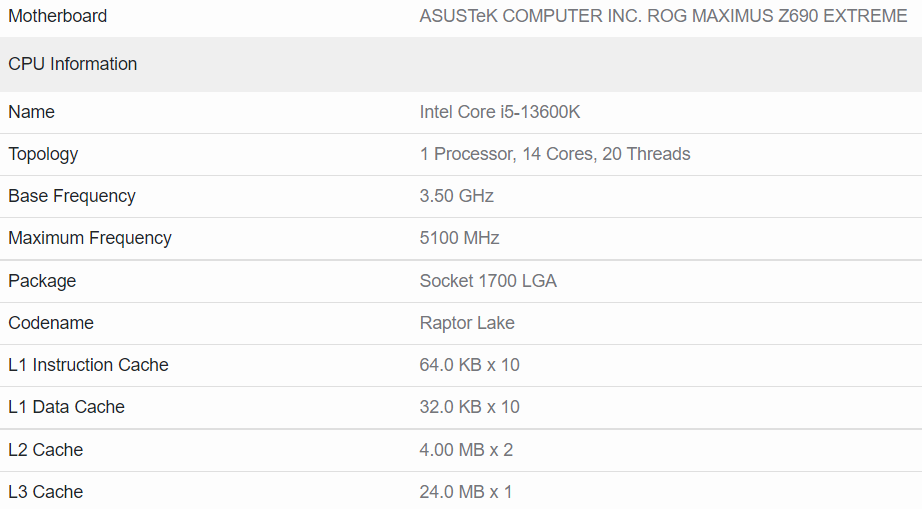Click the L1 Data Cache label
Image resolution: width=922 pixels, height=509 pixels.
pyautogui.click(x=66, y=407)
